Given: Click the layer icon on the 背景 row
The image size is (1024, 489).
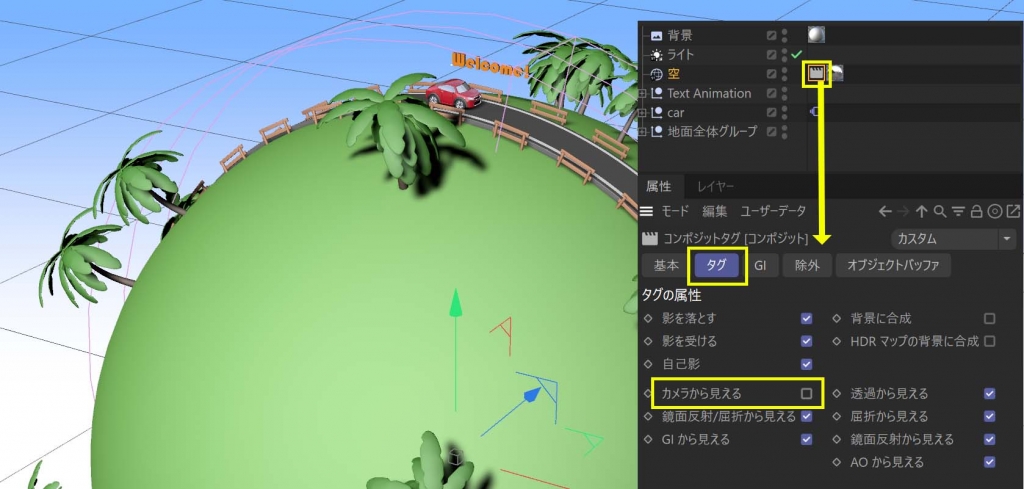Looking at the screenshot, I should click(x=772, y=36).
